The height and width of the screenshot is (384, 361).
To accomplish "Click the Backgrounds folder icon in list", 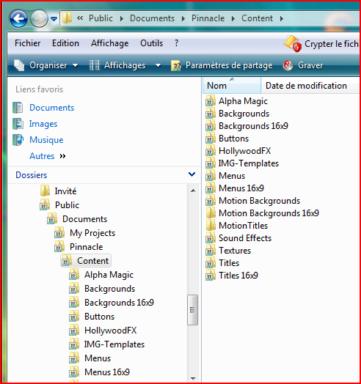I will tap(210, 114).
